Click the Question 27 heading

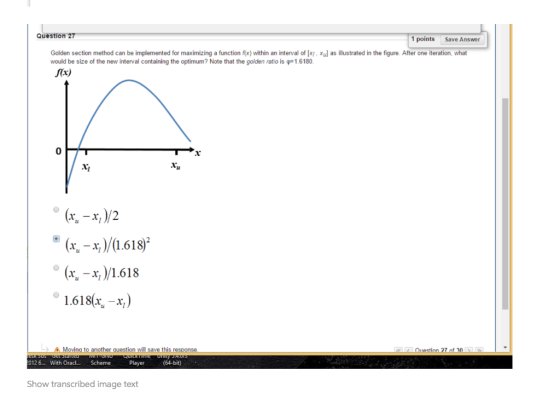coord(56,36)
